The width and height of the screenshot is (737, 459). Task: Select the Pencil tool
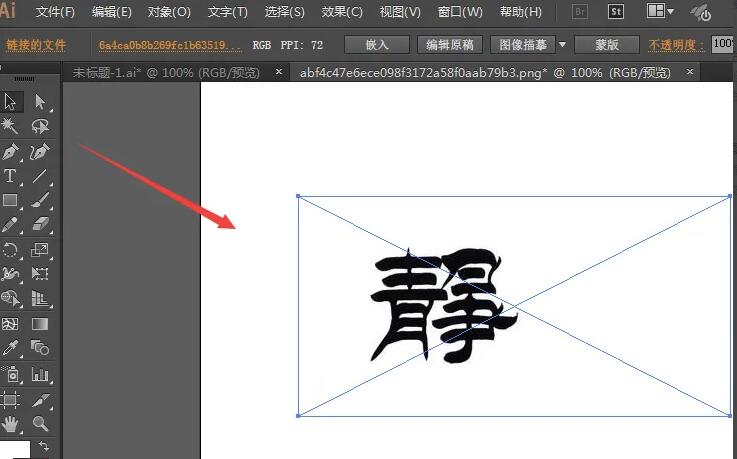coord(10,225)
